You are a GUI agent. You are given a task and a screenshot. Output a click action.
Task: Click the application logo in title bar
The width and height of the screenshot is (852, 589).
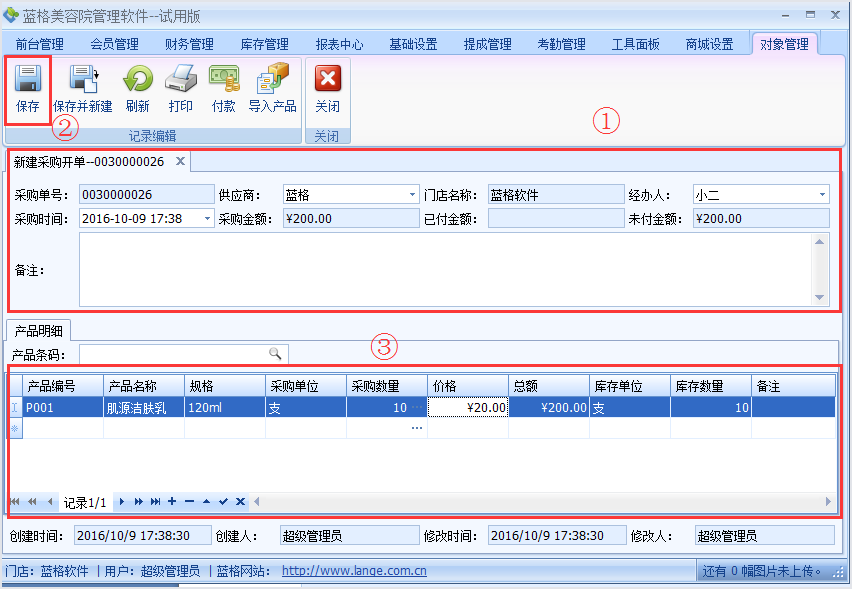coord(11,15)
